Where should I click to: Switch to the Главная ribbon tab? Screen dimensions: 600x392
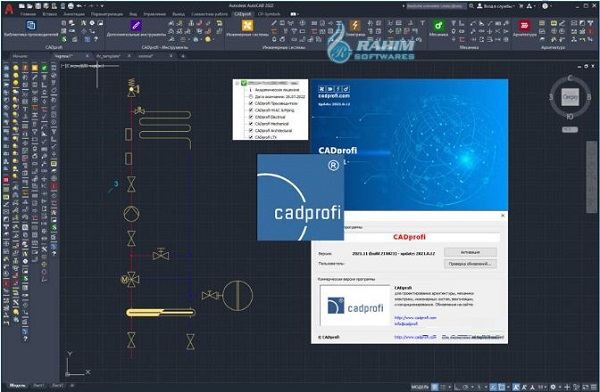(x=28, y=14)
